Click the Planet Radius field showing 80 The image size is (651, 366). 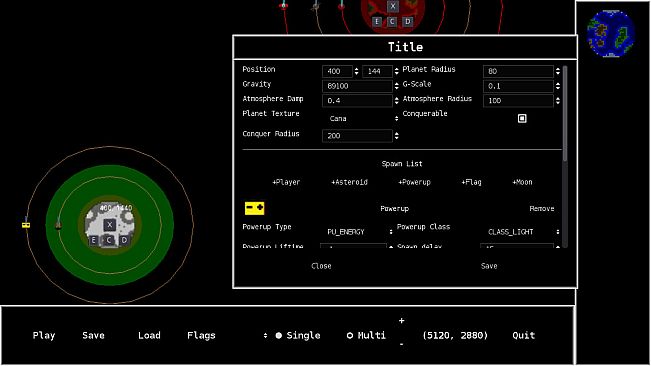[518, 71]
